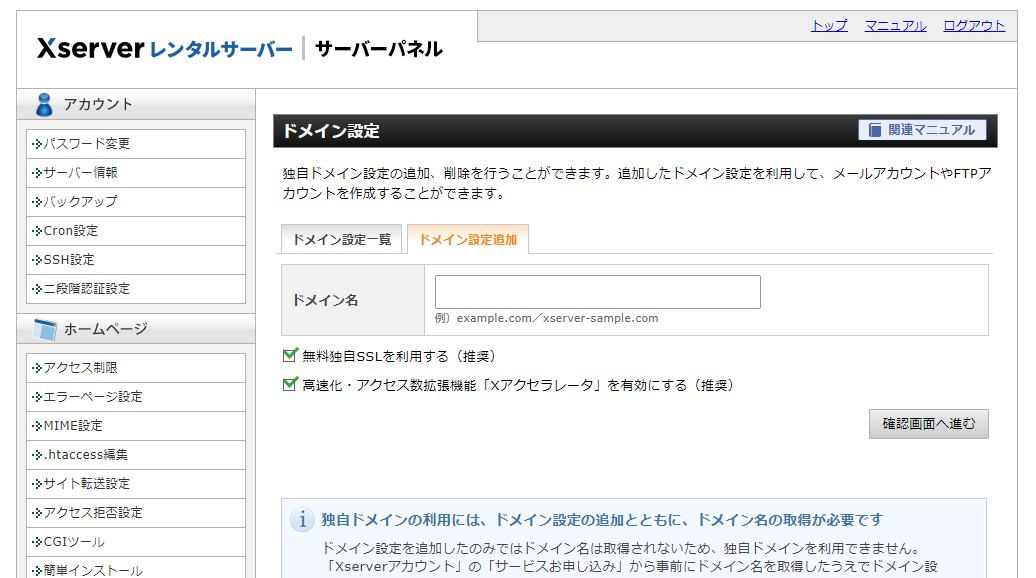
Task: Click the person icon beside アカウント
Action: [x=42, y=103]
